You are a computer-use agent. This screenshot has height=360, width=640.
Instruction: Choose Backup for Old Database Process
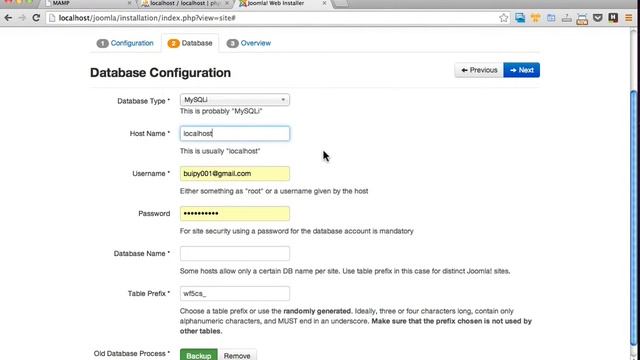(x=199, y=355)
